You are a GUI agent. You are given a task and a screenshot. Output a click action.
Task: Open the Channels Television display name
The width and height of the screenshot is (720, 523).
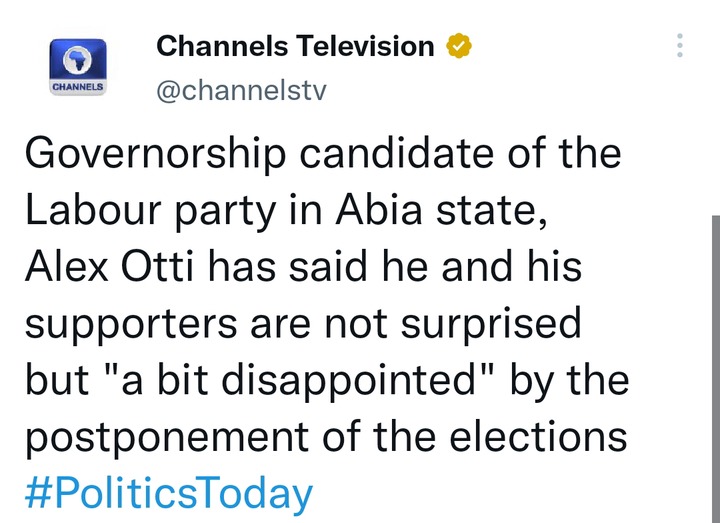[x=295, y=46]
